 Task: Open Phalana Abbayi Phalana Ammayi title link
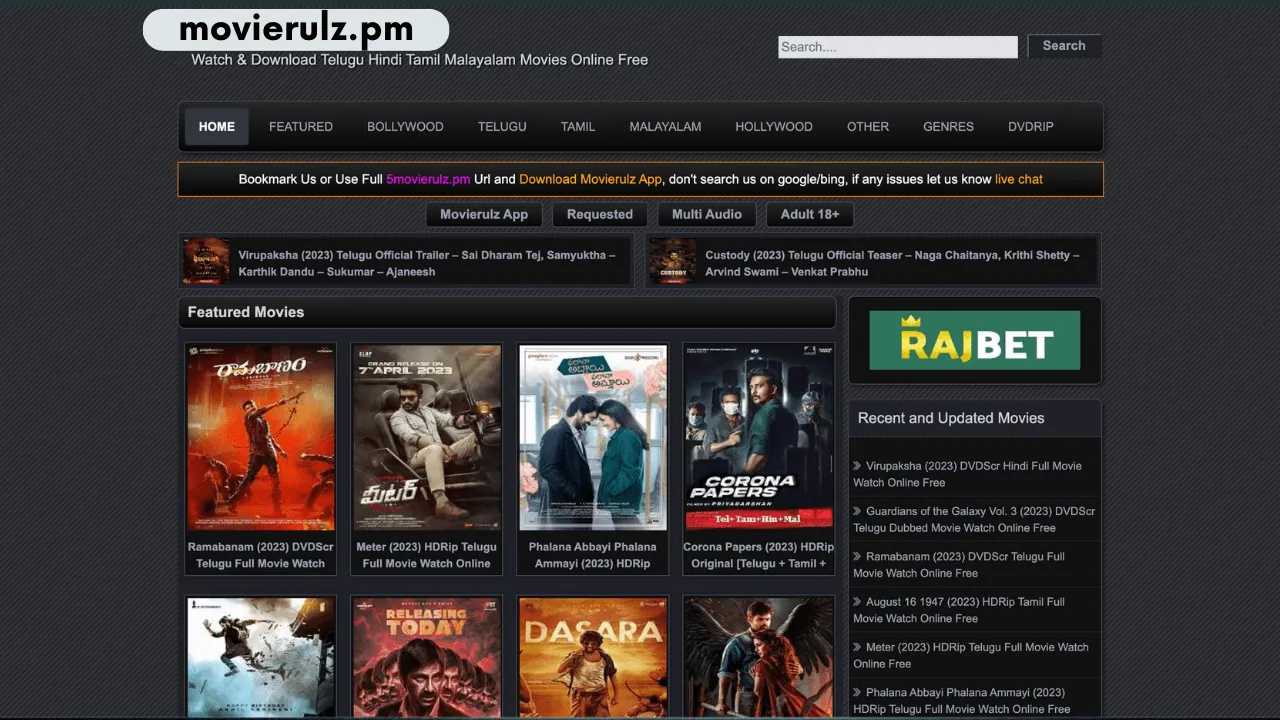point(593,555)
